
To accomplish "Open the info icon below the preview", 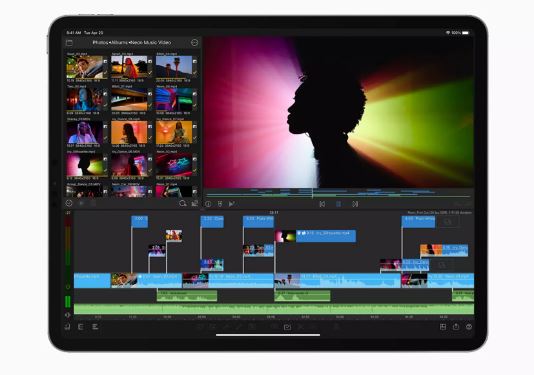I will tap(208, 204).
